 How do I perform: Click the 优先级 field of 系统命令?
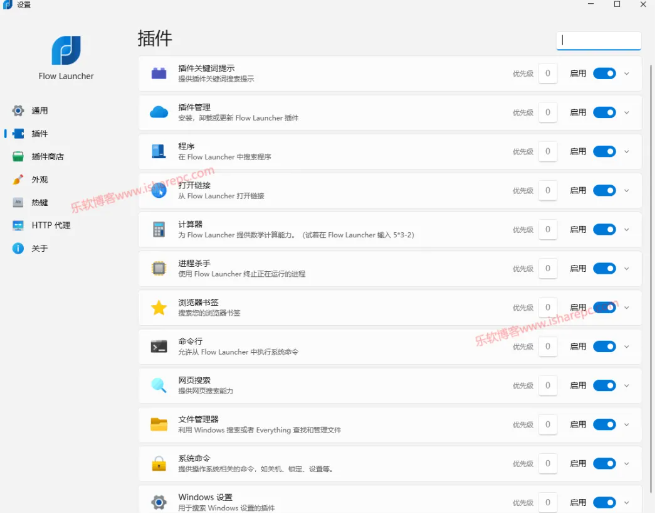pos(548,463)
